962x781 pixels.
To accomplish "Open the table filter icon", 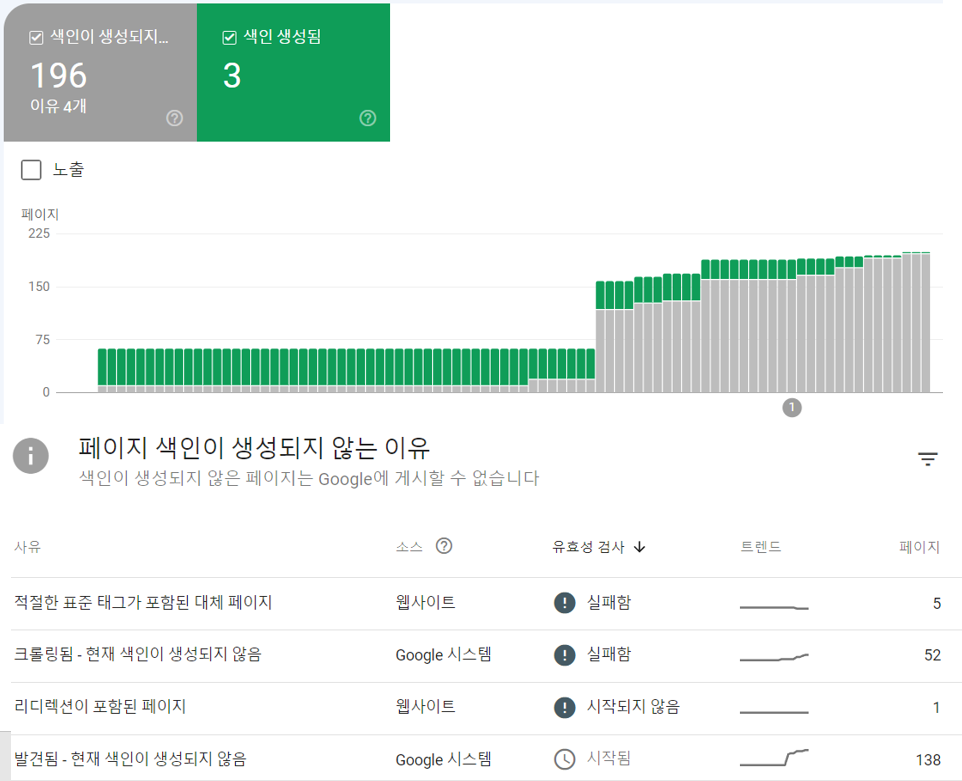I will pyautogui.click(x=928, y=458).
